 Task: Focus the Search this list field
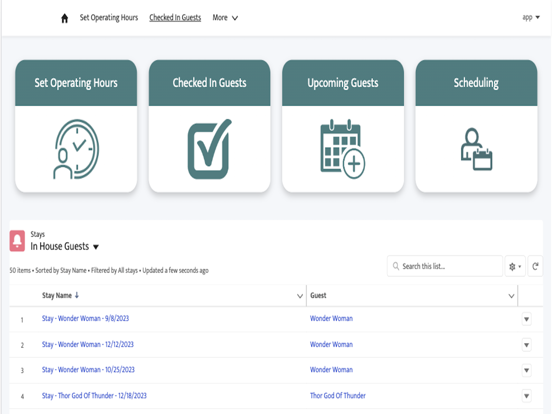[x=445, y=266]
